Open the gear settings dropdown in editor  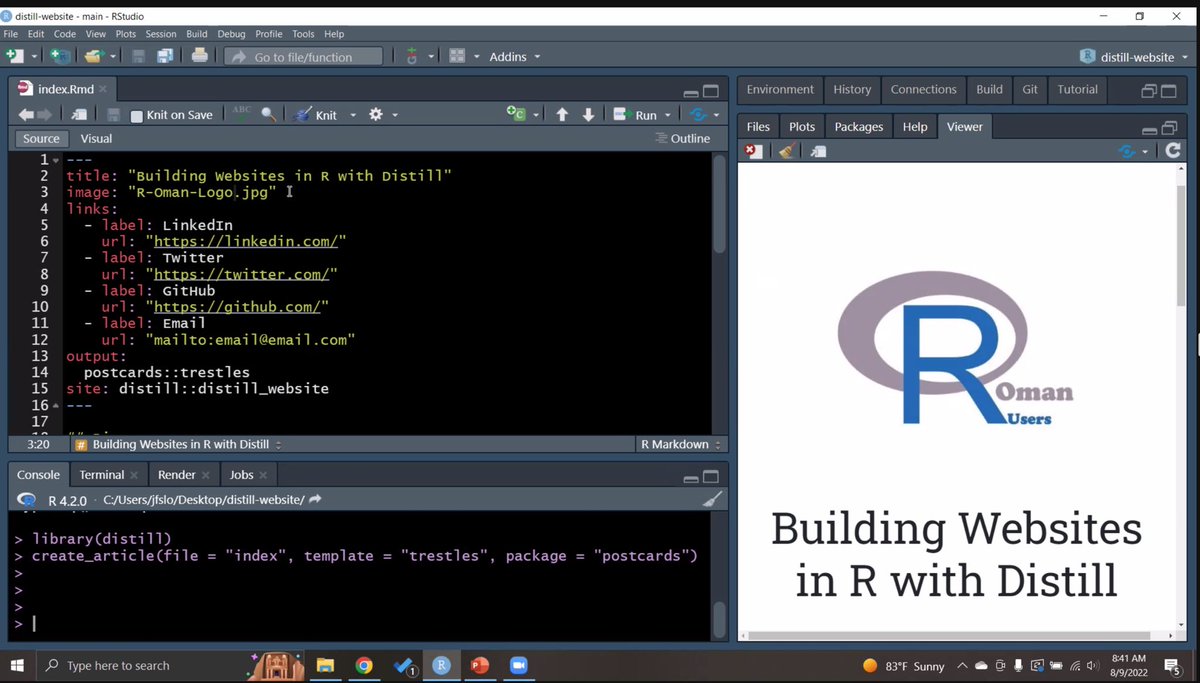[x=383, y=115]
